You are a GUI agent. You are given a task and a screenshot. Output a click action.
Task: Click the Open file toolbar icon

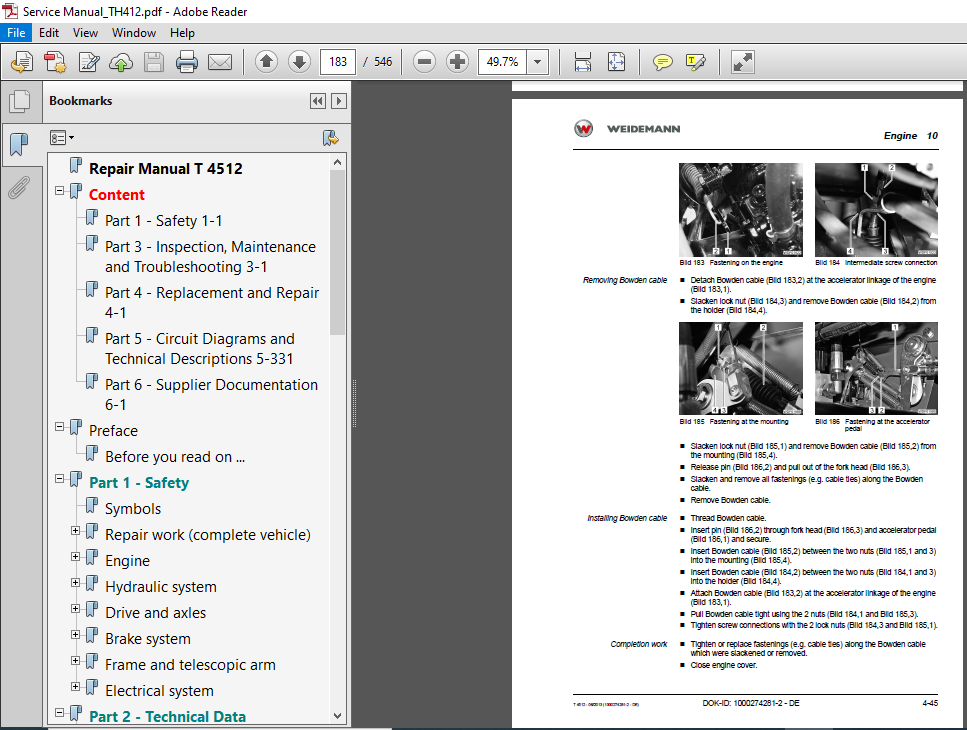[22, 62]
